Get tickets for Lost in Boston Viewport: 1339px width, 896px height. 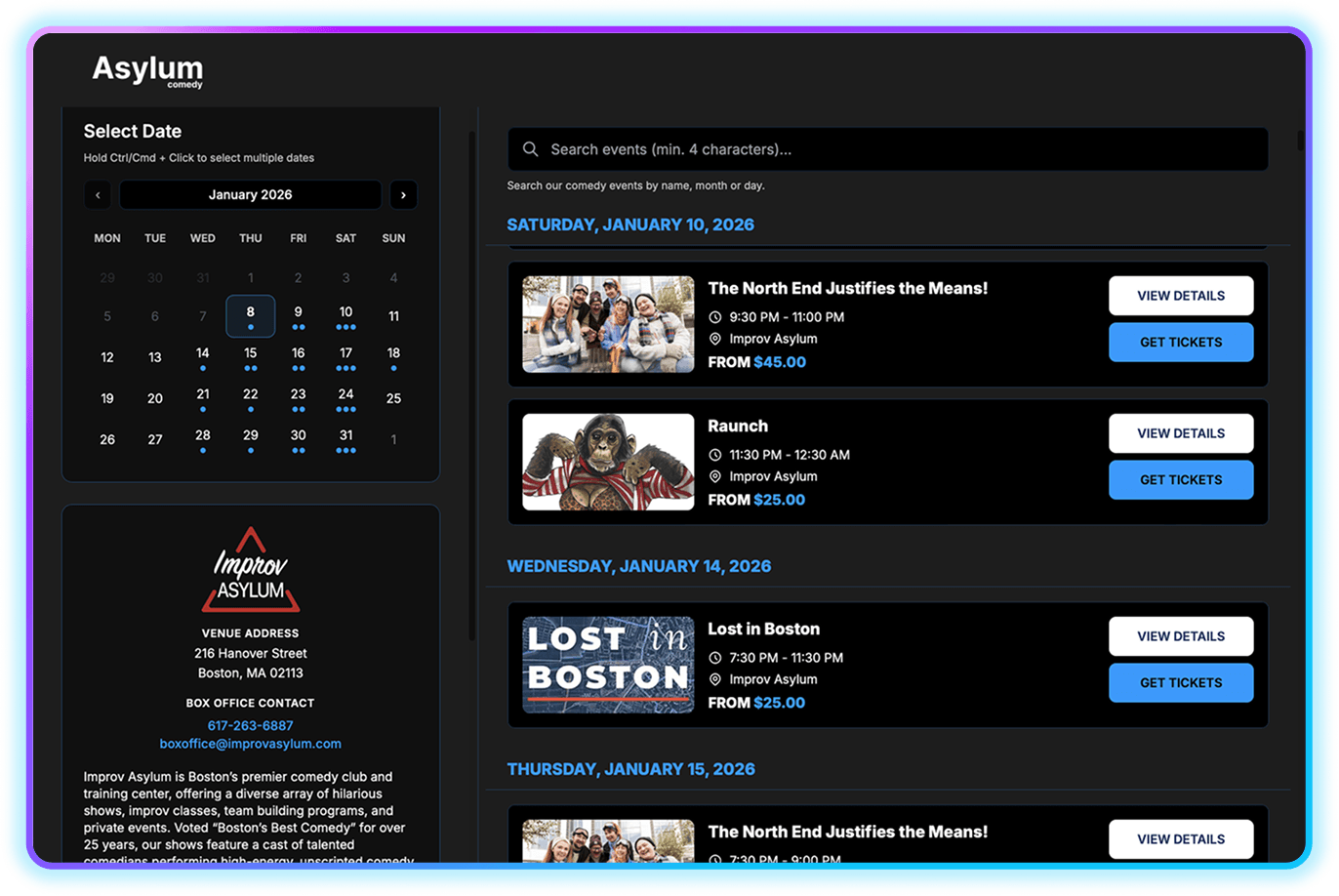click(1181, 683)
